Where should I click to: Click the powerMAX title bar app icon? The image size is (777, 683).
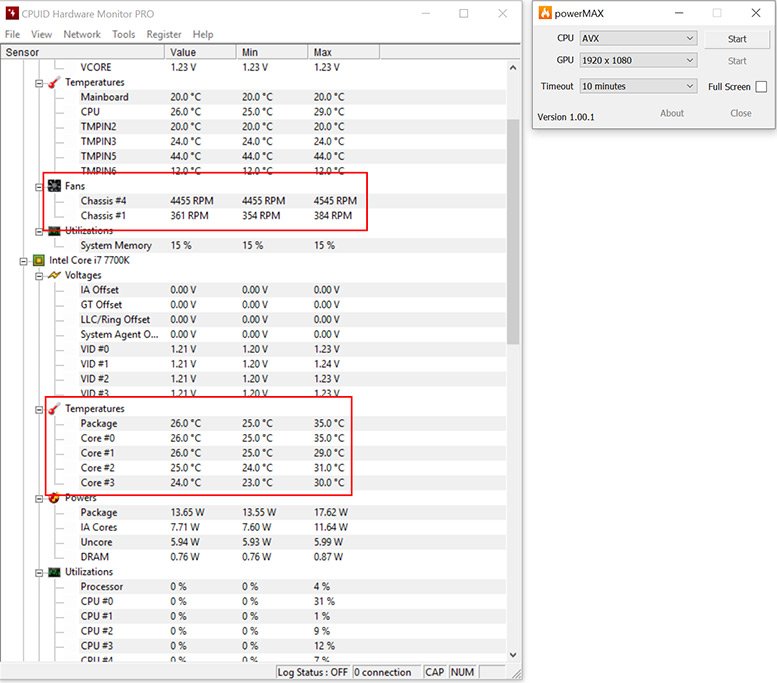[545, 13]
